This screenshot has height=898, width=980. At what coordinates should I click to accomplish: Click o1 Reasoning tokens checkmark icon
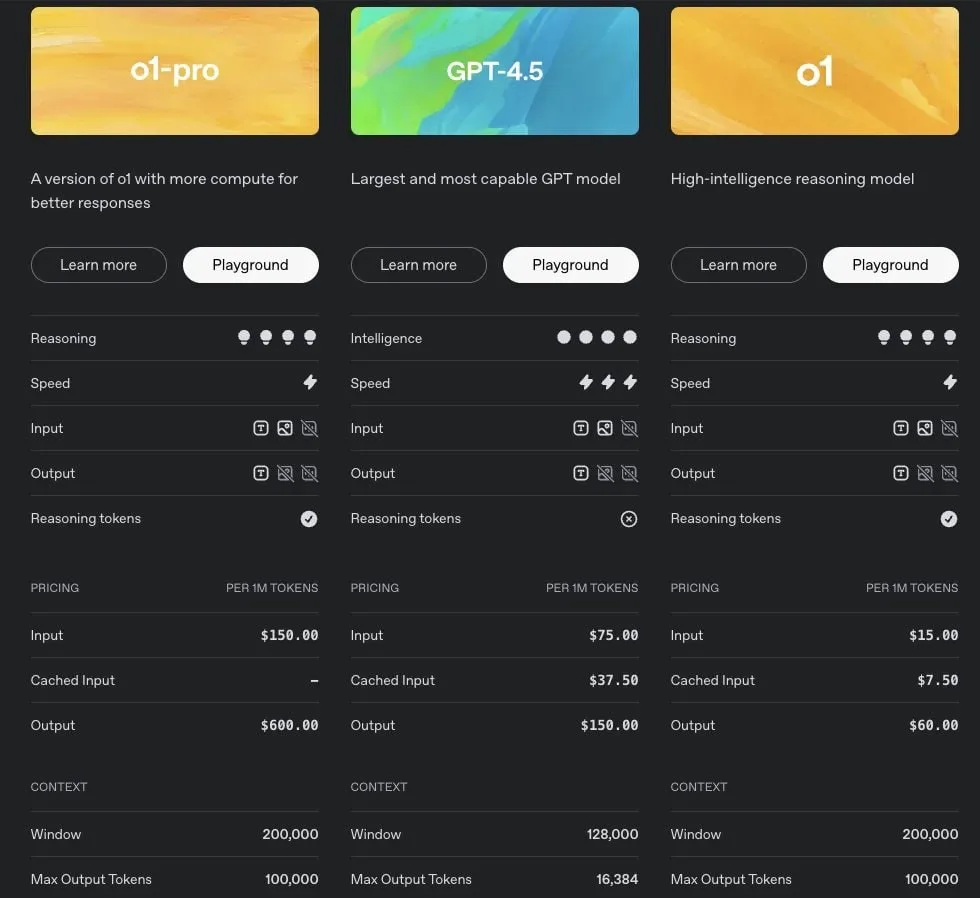click(949, 519)
